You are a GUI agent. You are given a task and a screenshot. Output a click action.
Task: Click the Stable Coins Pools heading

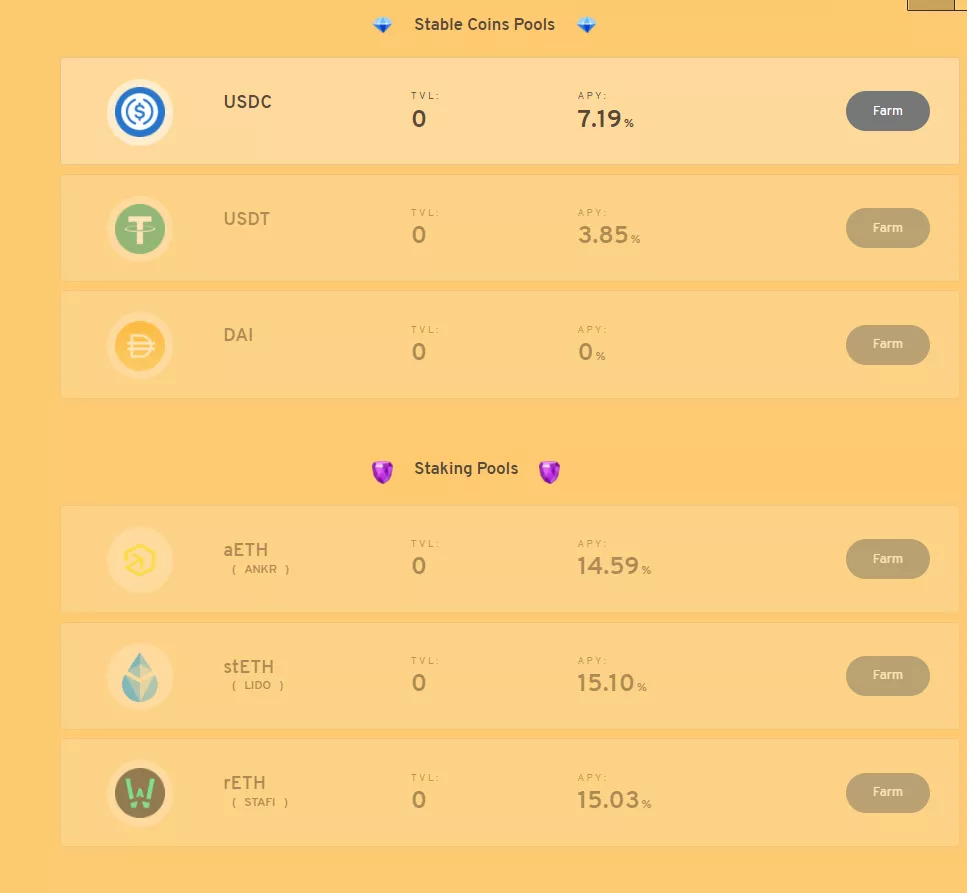(484, 24)
